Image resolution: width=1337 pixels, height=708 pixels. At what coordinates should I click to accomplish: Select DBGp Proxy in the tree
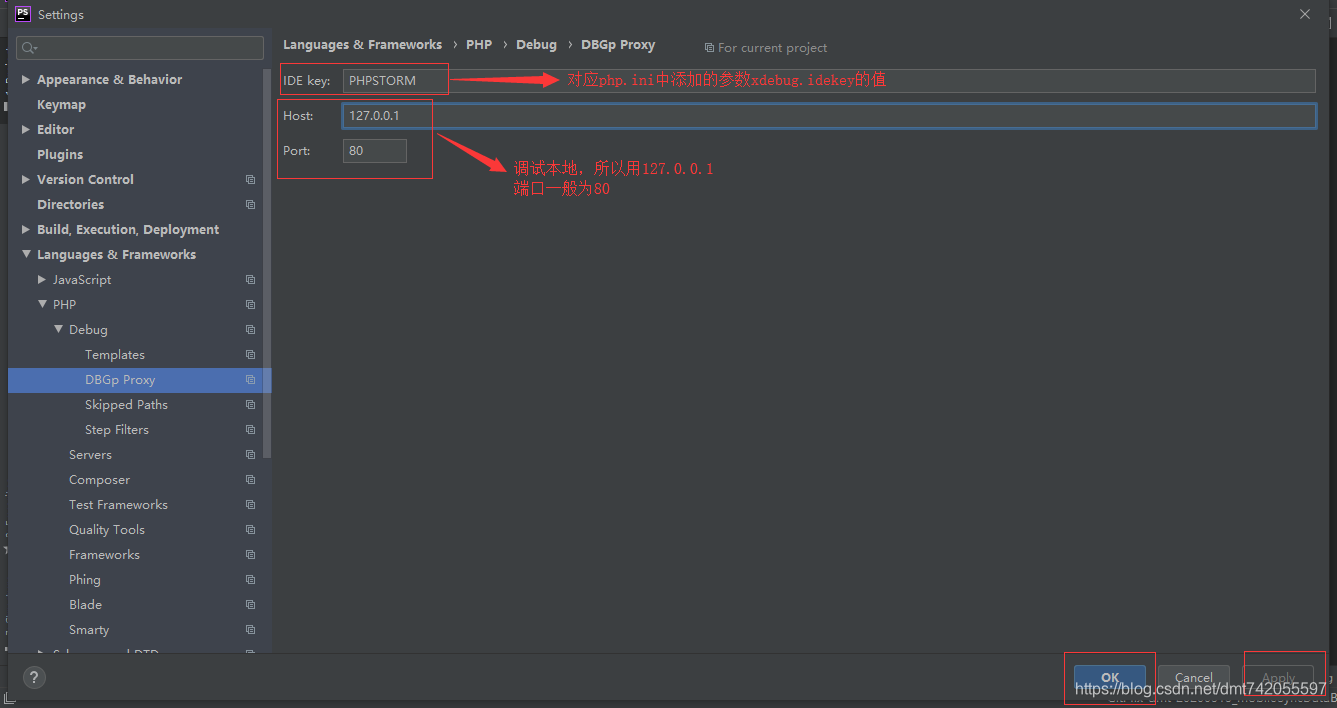tap(120, 379)
